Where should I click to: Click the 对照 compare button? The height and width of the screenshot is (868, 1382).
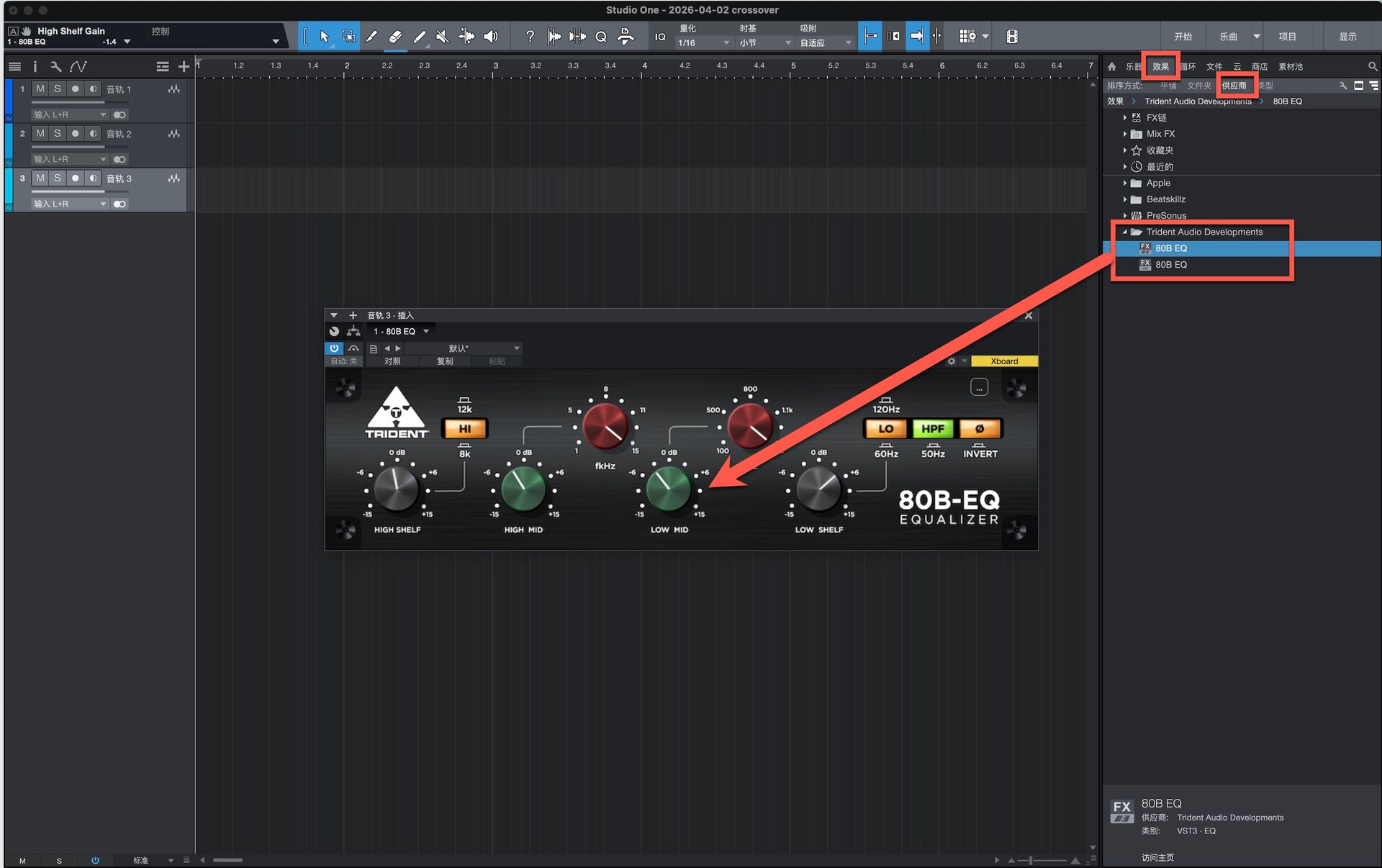pyautogui.click(x=392, y=361)
